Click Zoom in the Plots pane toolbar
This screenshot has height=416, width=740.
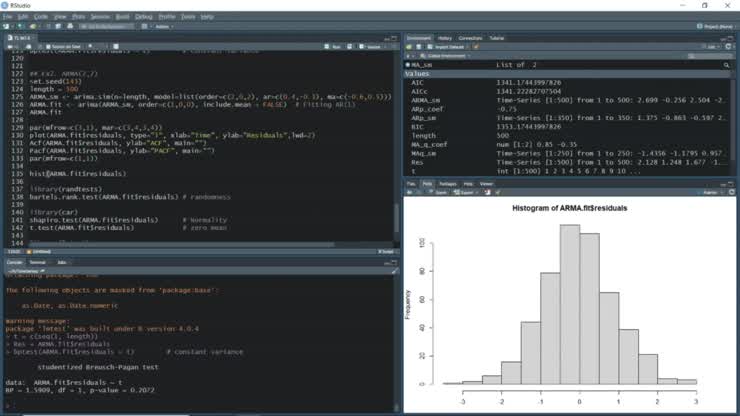tap(438, 193)
